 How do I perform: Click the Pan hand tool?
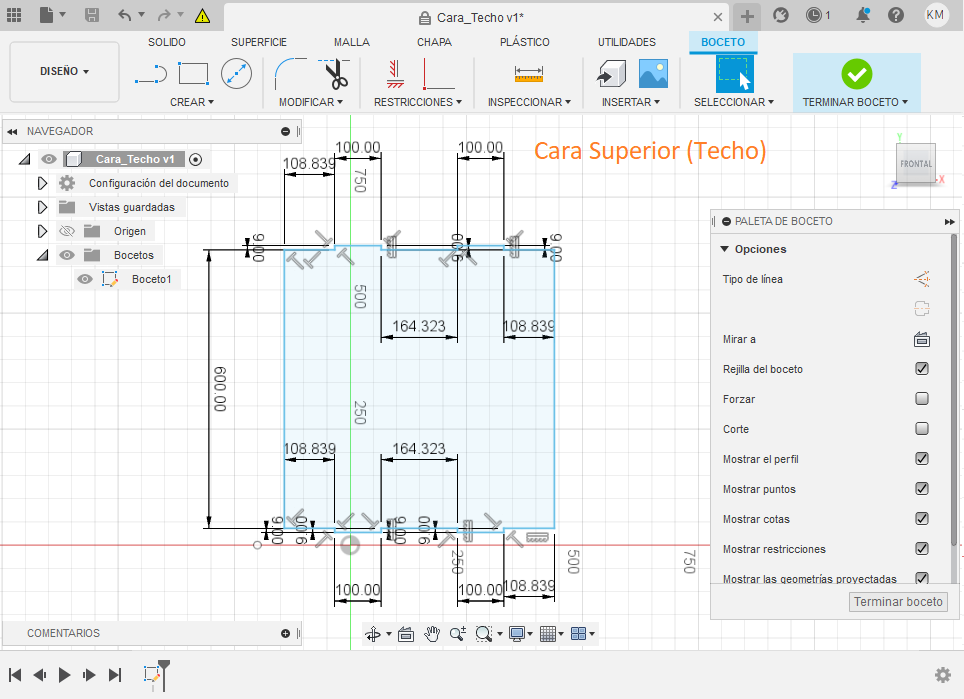coord(432,633)
